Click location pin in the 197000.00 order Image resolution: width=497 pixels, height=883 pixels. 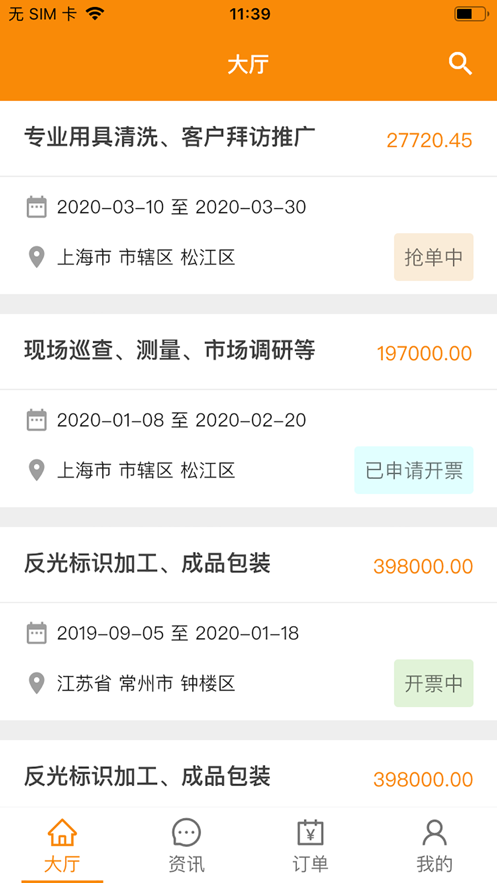click(x=37, y=470)
